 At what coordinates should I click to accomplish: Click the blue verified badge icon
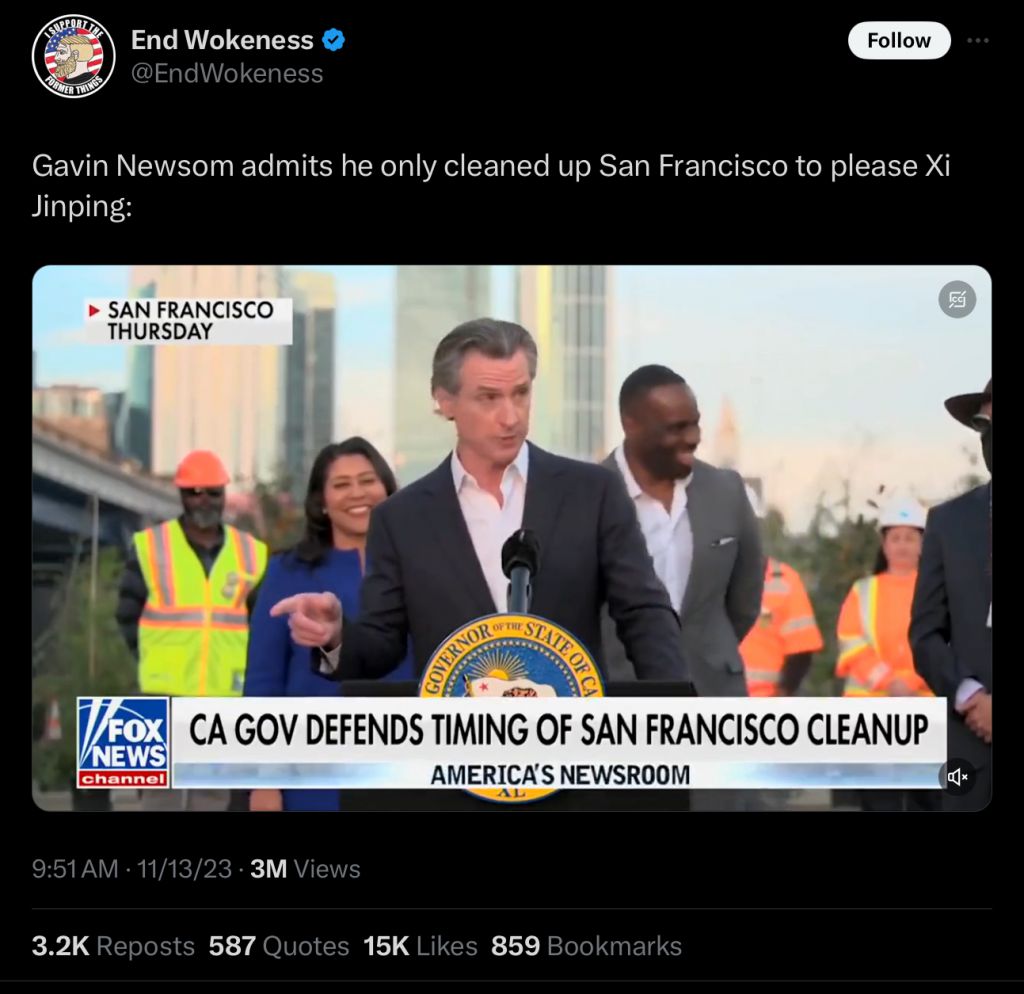pyautogui.click(x=334, y=40)
